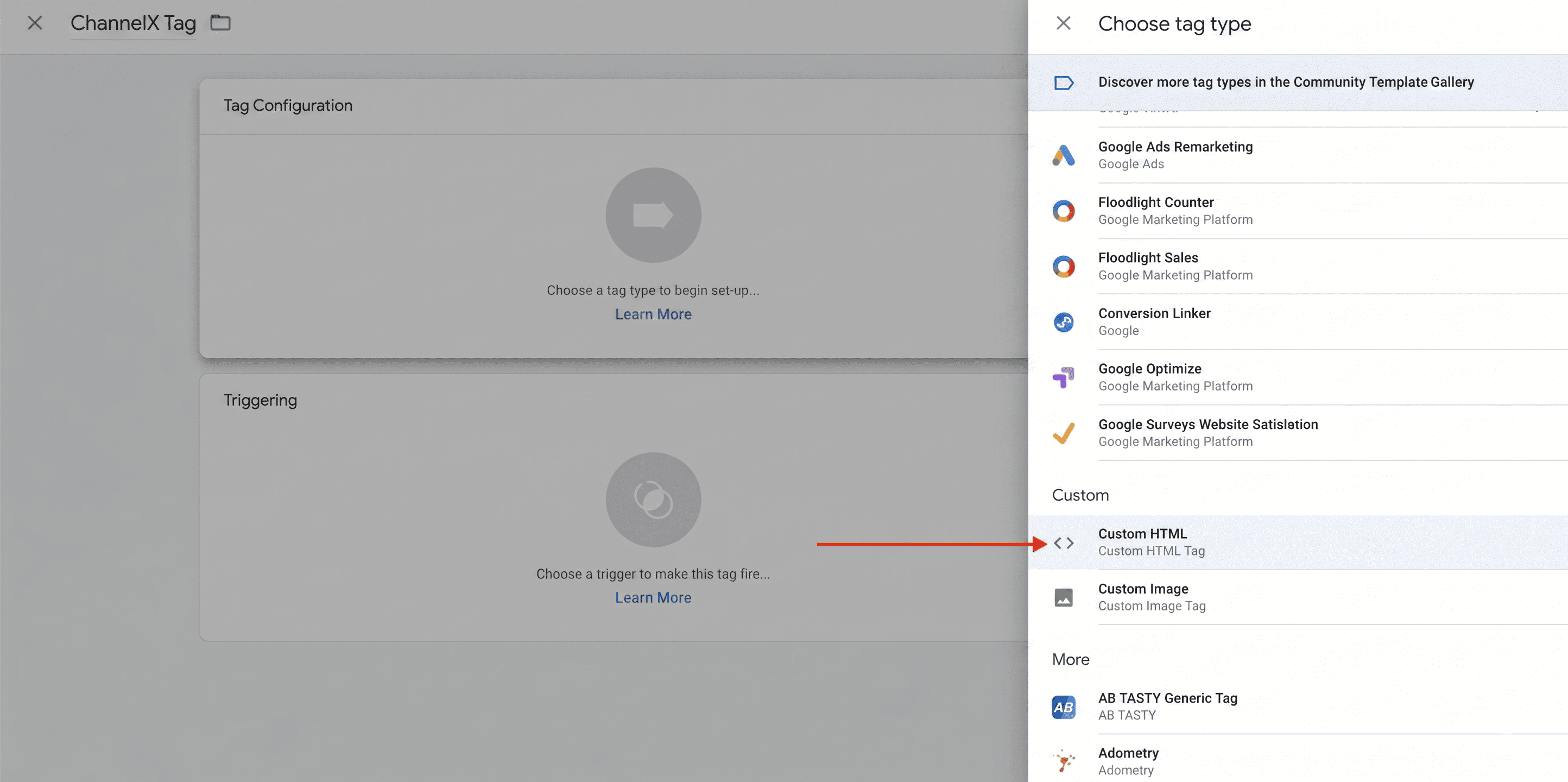1568x782 pixels.
Task: Select the Google Surveys checkmark icon
Action: [x=1064, y=433]
